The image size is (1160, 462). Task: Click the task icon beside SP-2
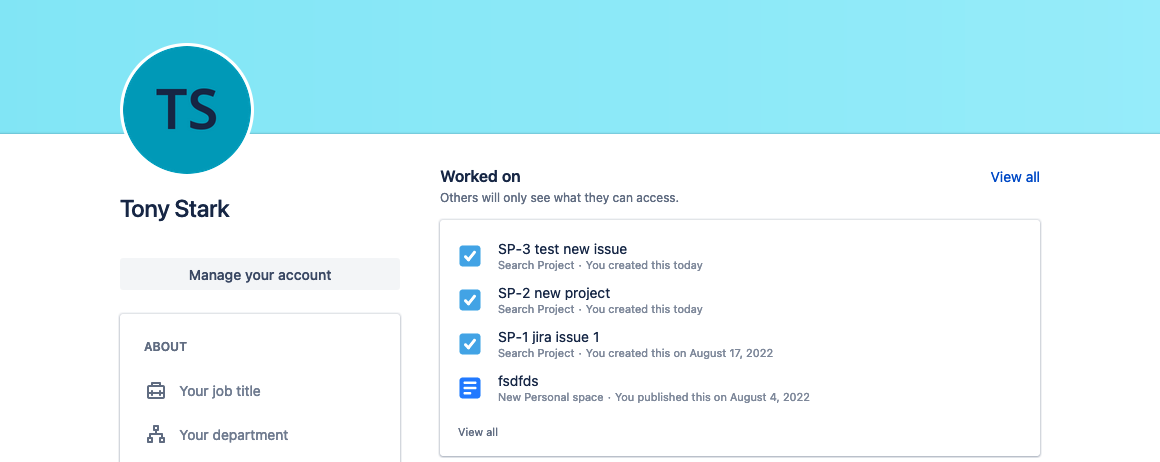click(x=470, y=300)
